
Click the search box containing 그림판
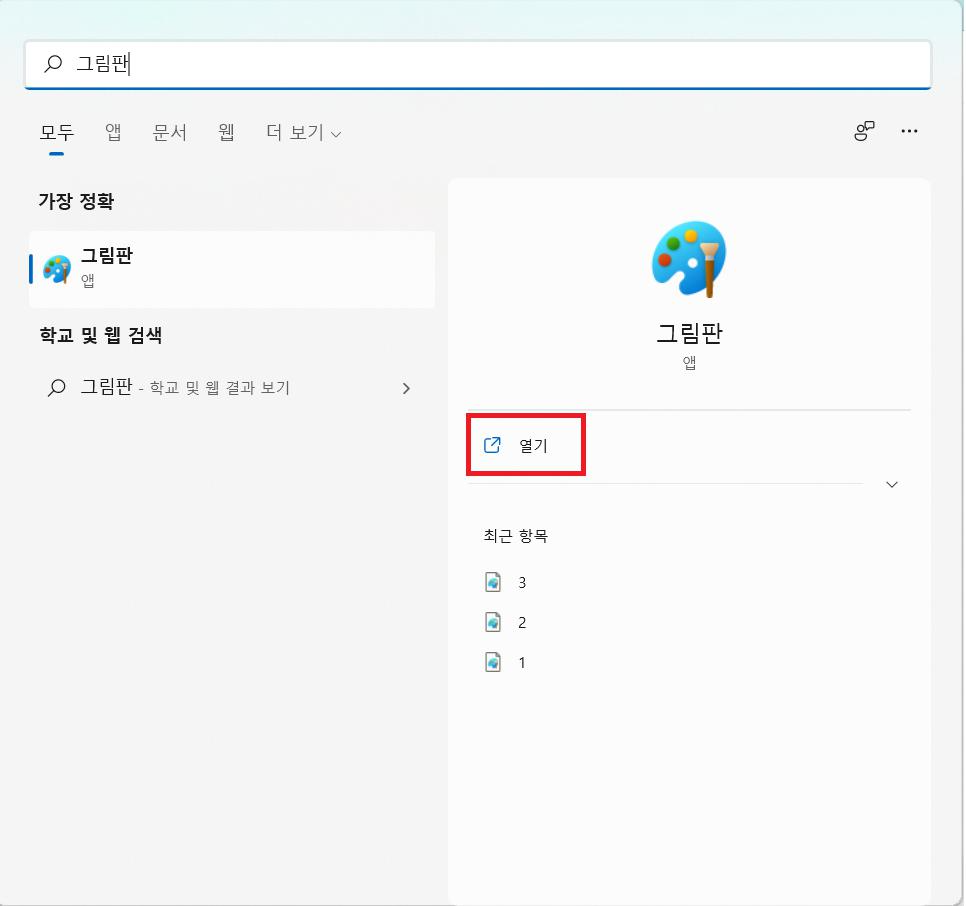[477, 64]
